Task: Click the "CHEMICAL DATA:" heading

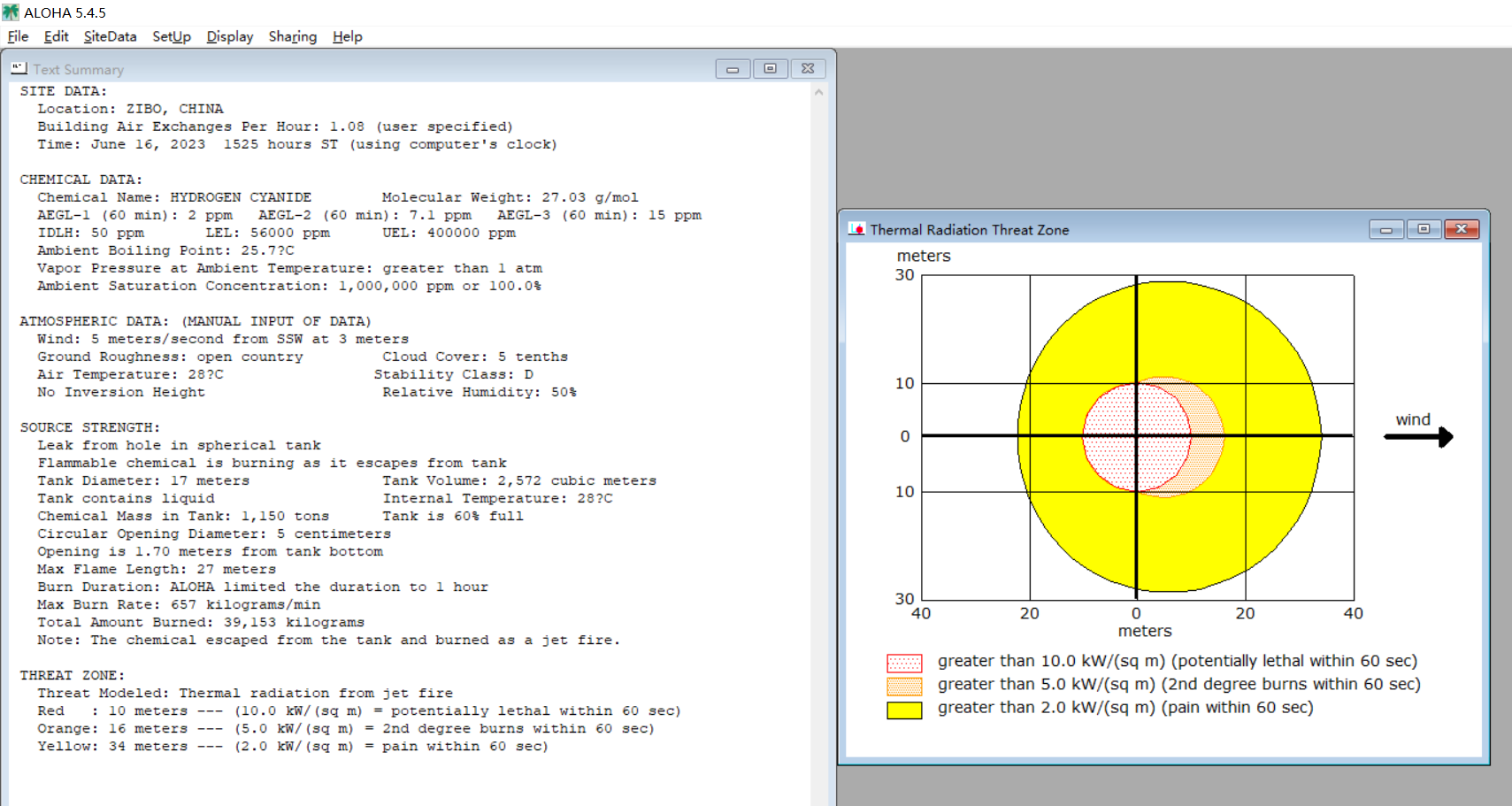Action: (81, 180)
